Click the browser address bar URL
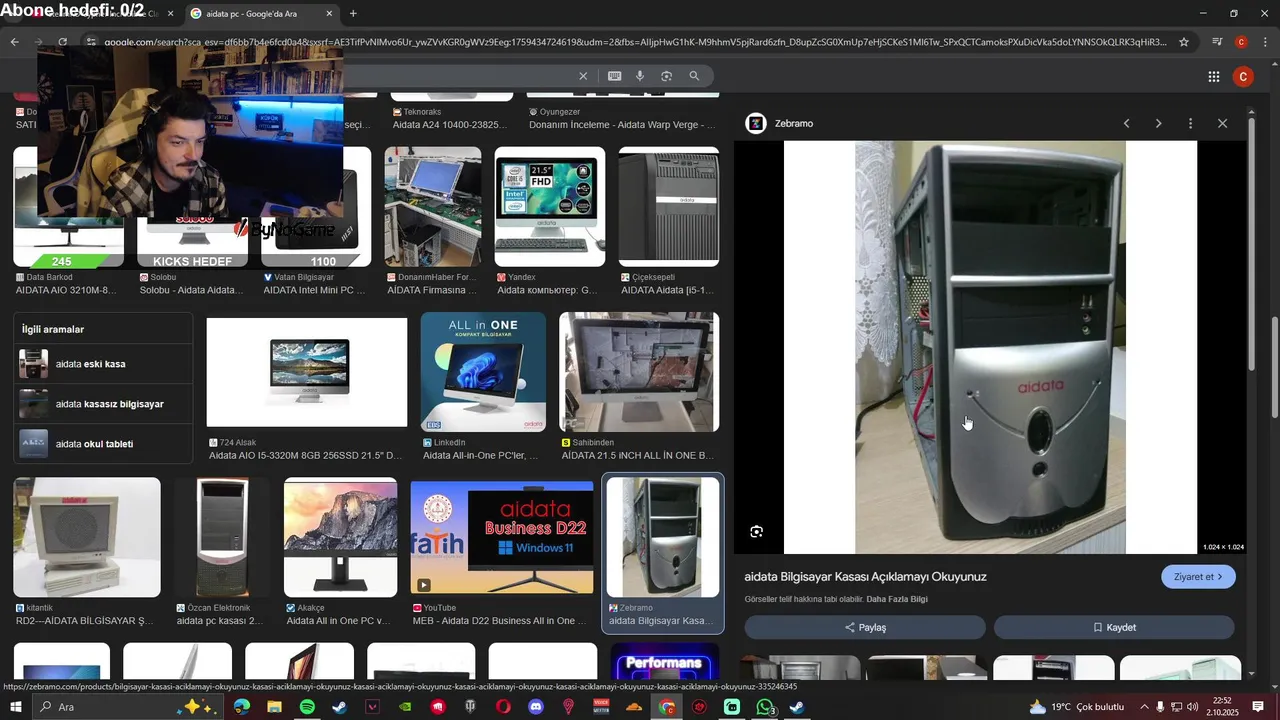The height and width of the screenshot is (720, 1280). tap(635, 42)
